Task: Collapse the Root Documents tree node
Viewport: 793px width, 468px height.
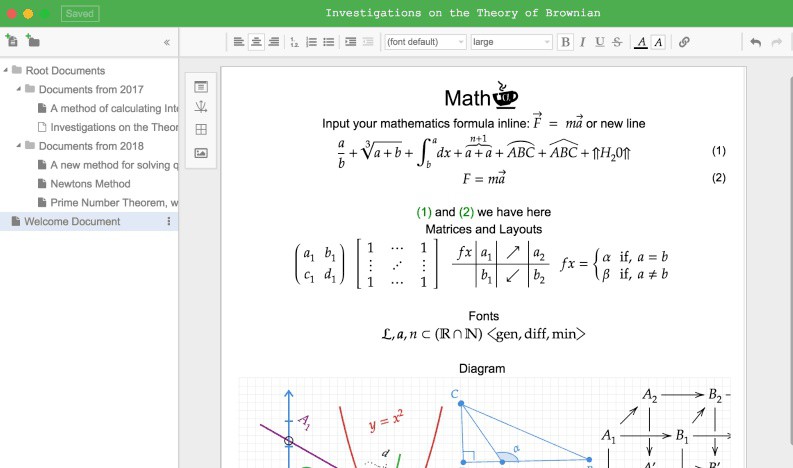Action: pos(6,70)
